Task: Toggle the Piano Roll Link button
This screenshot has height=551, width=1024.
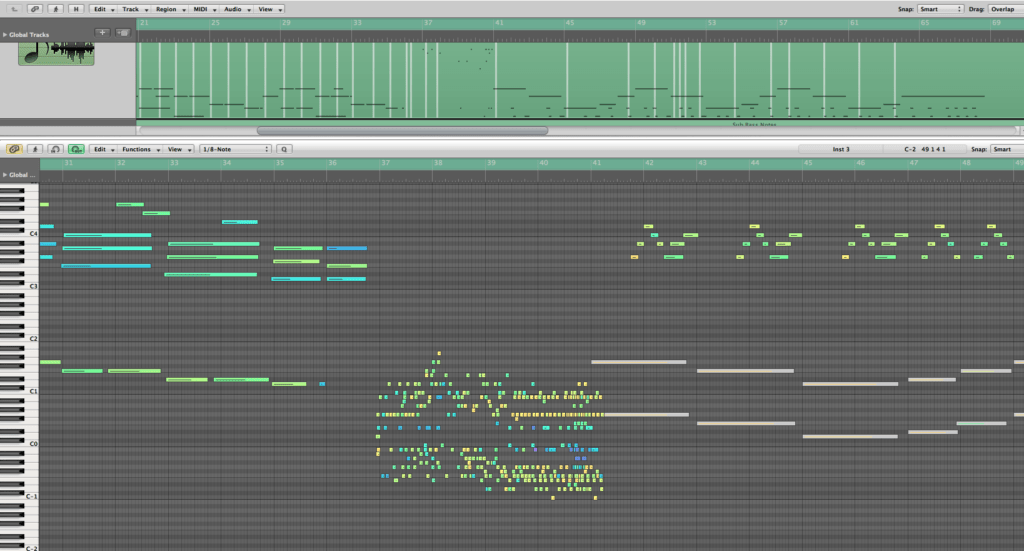Action: (14, 150)
